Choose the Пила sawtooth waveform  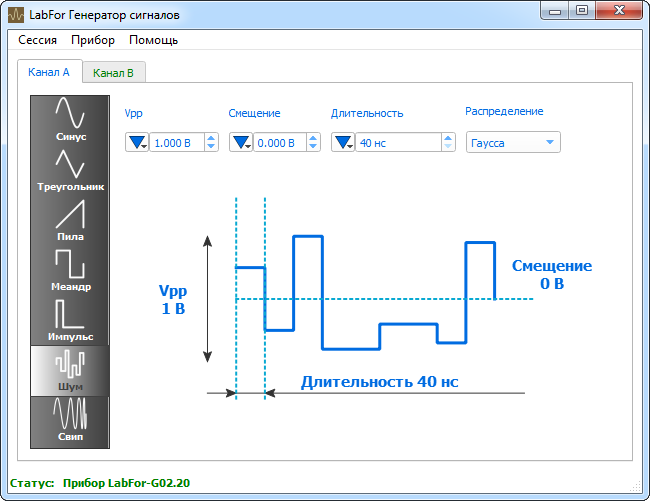click(x=70, y=220)
